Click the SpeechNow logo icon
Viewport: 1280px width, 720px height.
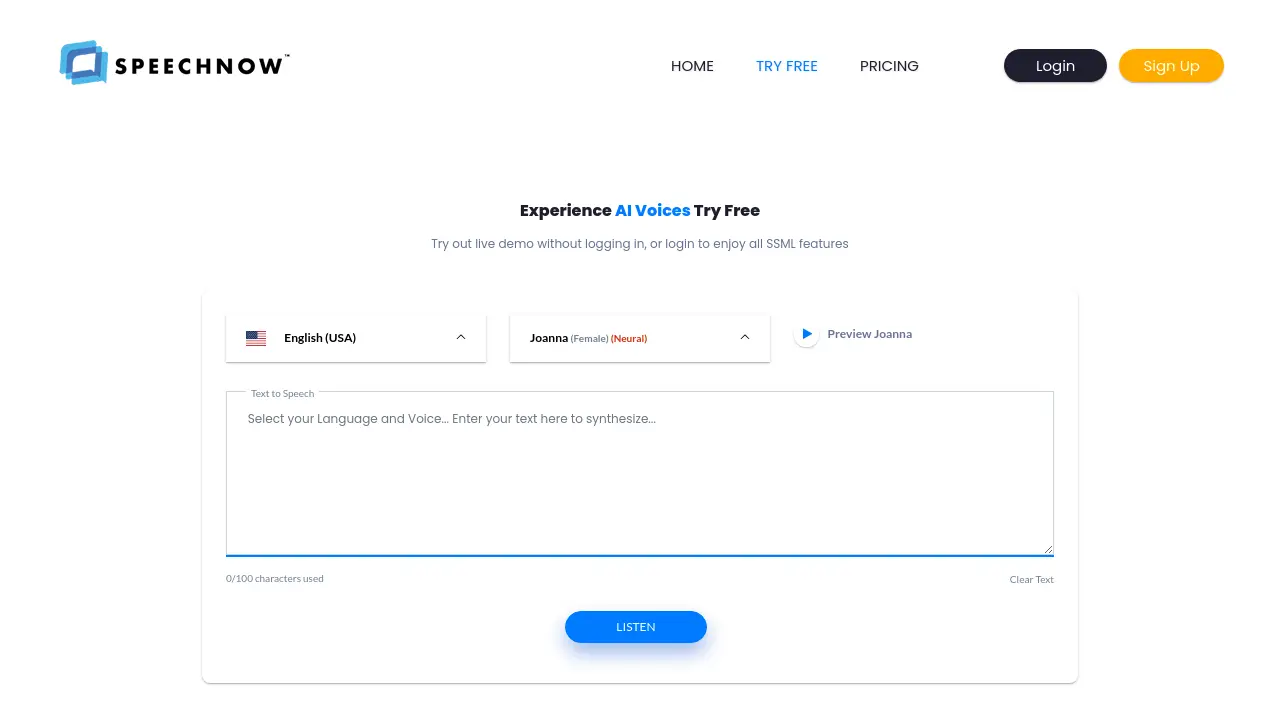coord(84,62)
